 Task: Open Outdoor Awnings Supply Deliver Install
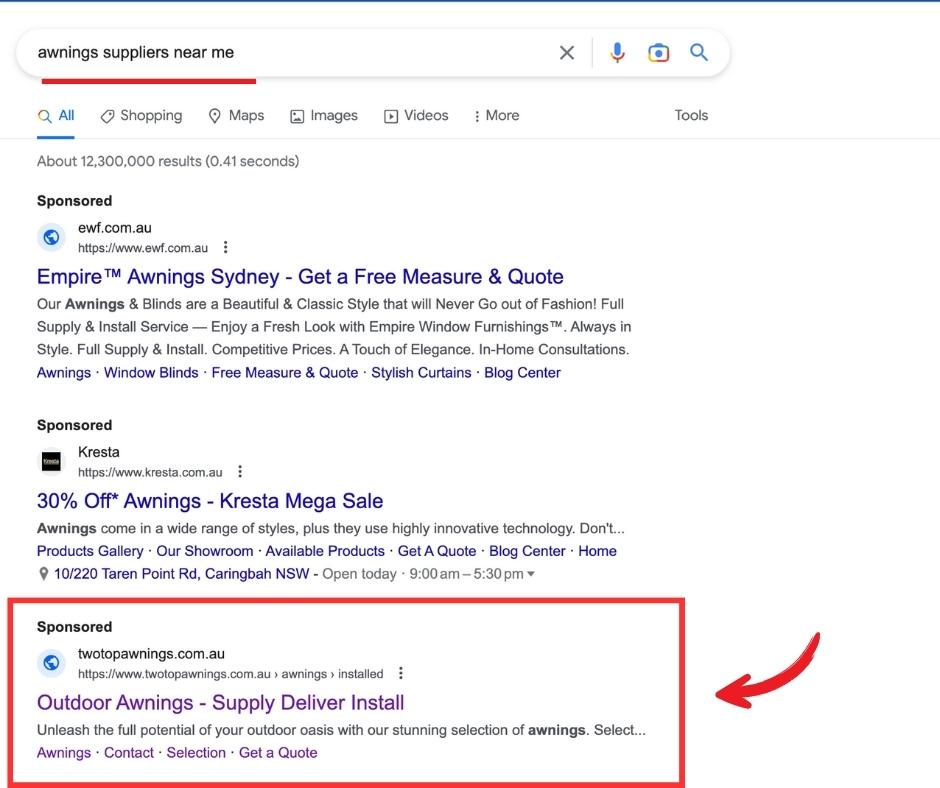[221, 702]
